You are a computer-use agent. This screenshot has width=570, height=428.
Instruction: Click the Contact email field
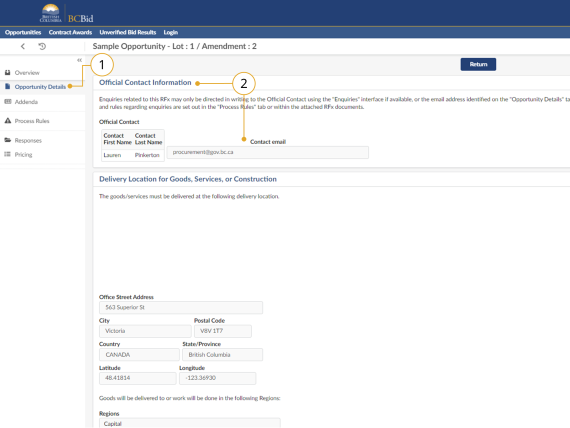click(268, 152)
